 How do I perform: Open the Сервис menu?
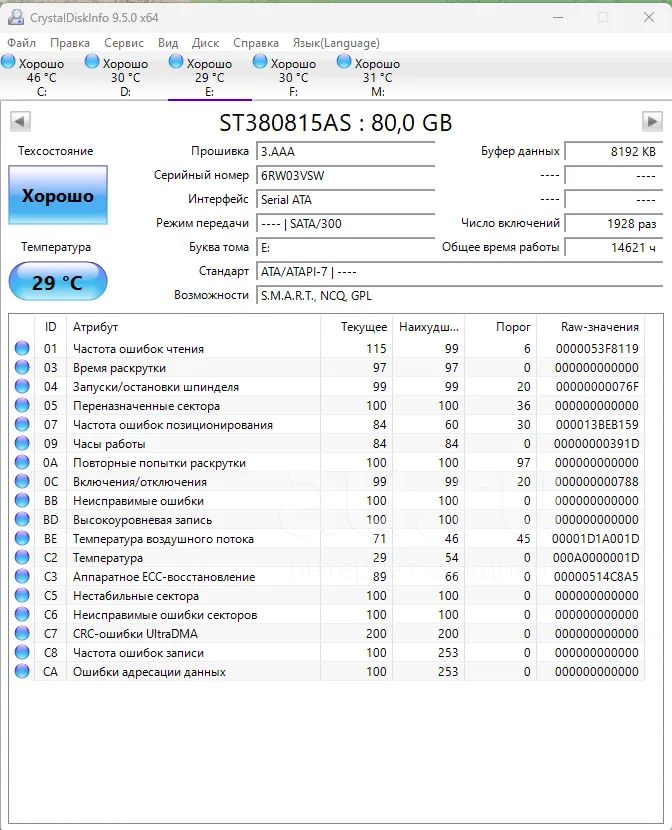tap(124, 43)
